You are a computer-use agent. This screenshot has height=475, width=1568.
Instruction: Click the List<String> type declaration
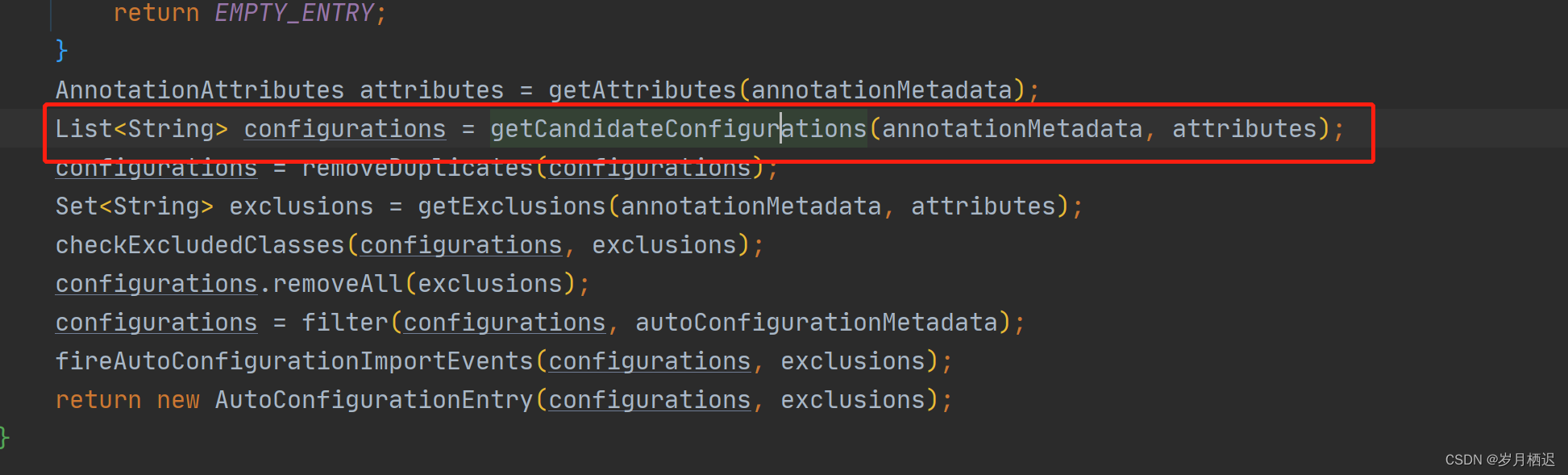142,129
